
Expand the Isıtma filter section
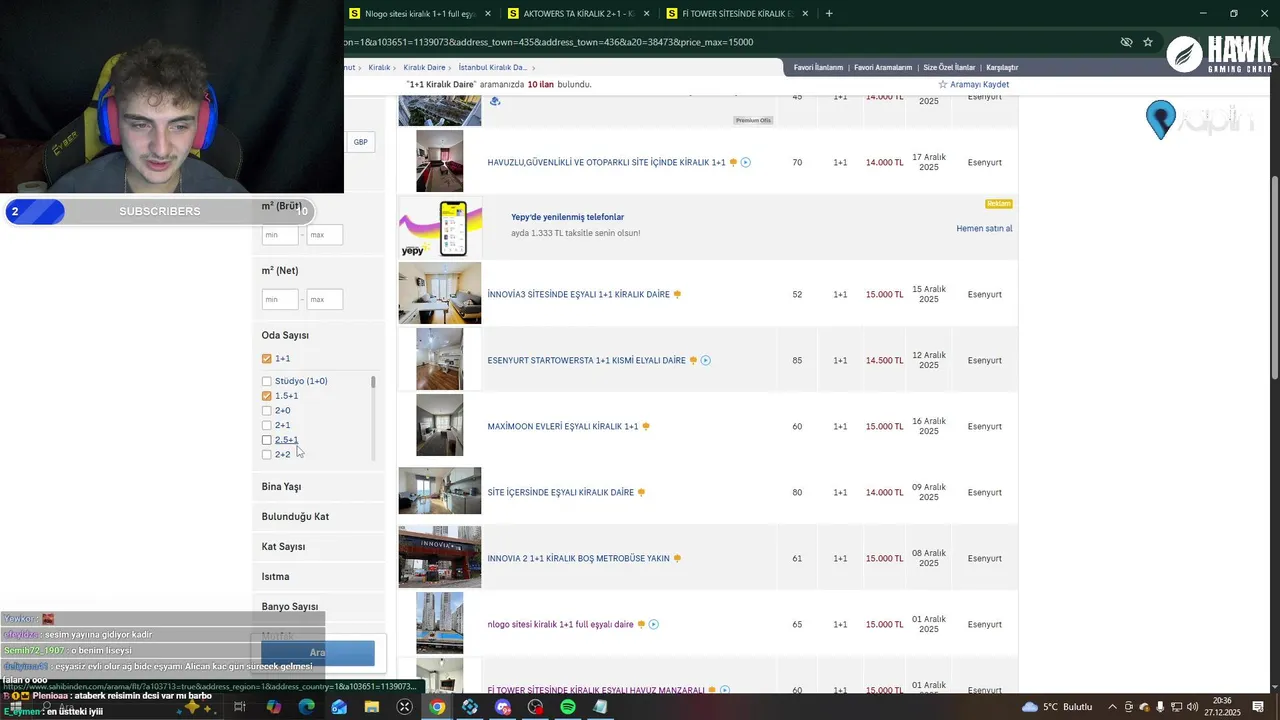318,577
